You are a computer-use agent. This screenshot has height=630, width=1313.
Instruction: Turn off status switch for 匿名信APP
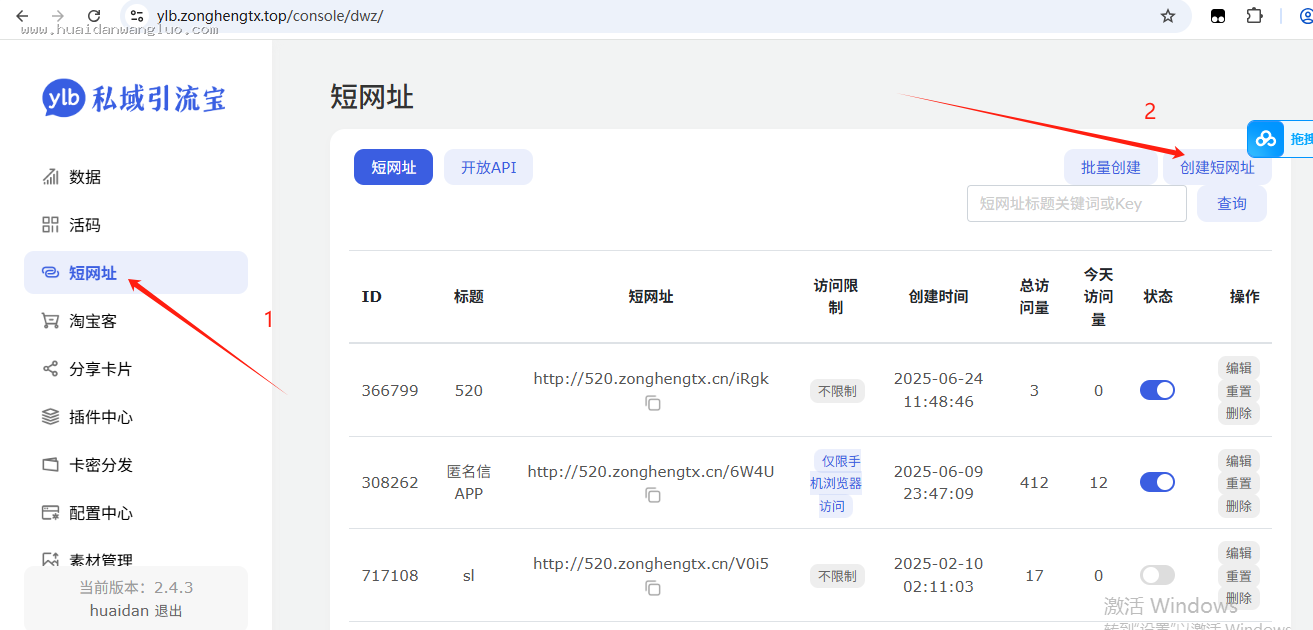click(1157, 482)
